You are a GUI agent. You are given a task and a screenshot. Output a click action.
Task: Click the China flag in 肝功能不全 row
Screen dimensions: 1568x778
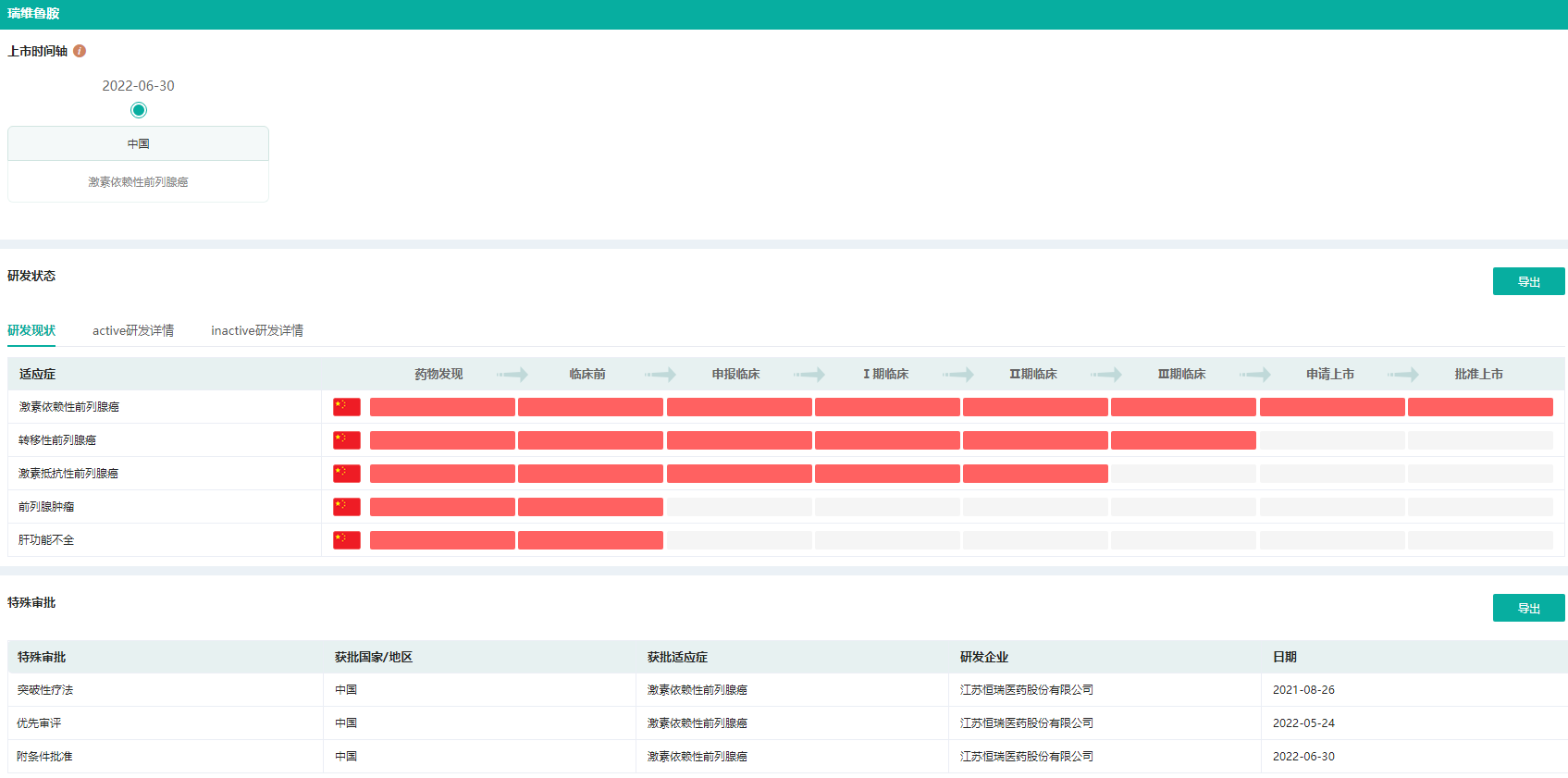coord(347,540)
